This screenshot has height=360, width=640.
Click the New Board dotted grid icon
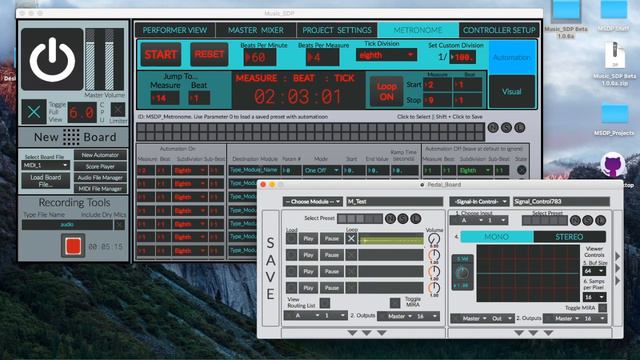coord(71,137)
